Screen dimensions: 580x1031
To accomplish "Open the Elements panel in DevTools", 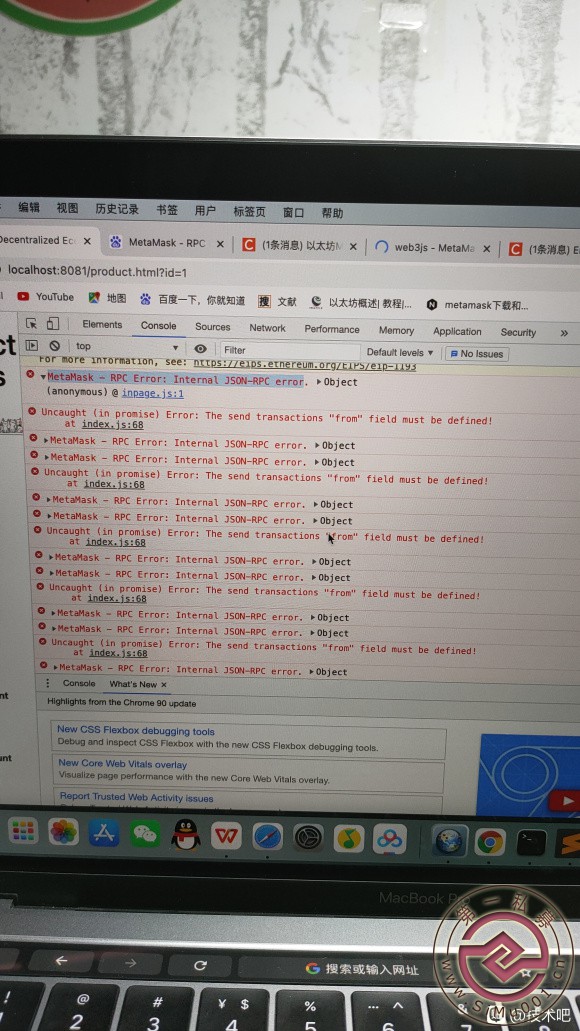I will [x=102, y=324].
